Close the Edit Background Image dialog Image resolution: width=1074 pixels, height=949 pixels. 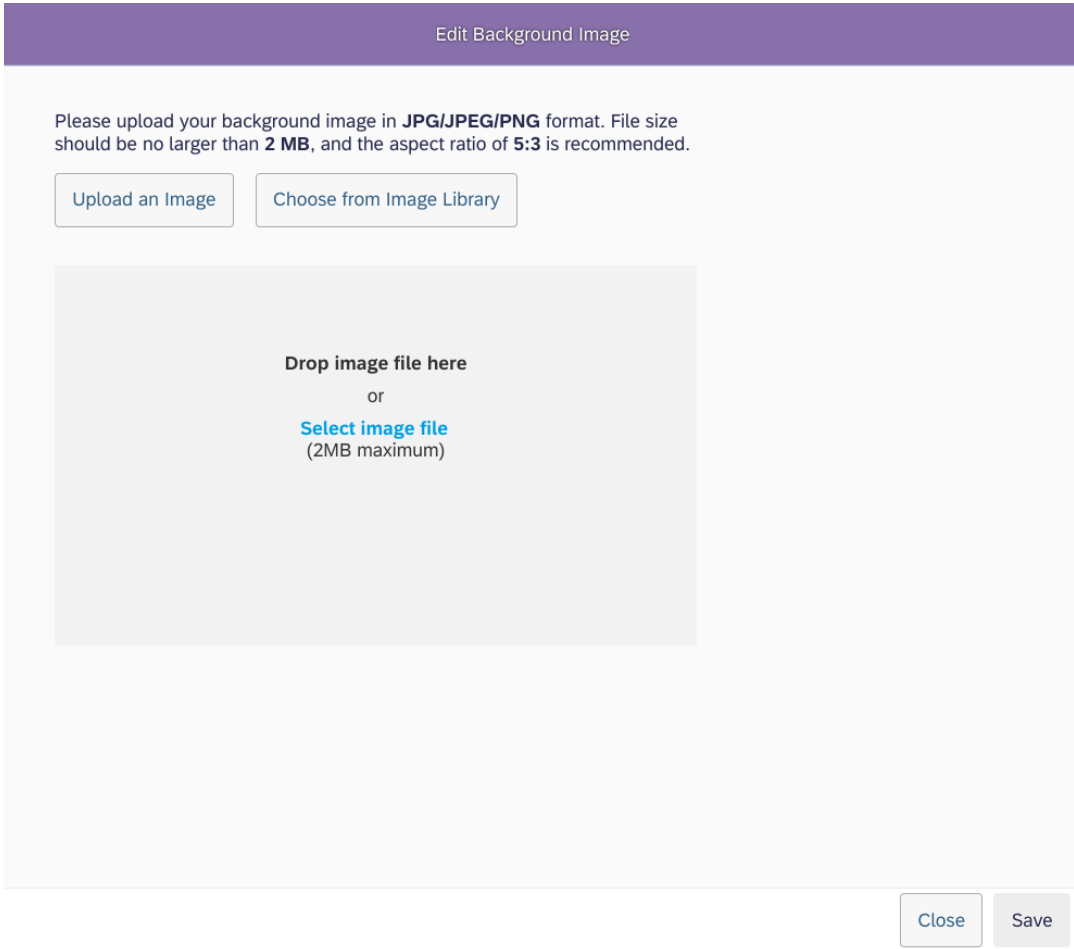point(941,920)
